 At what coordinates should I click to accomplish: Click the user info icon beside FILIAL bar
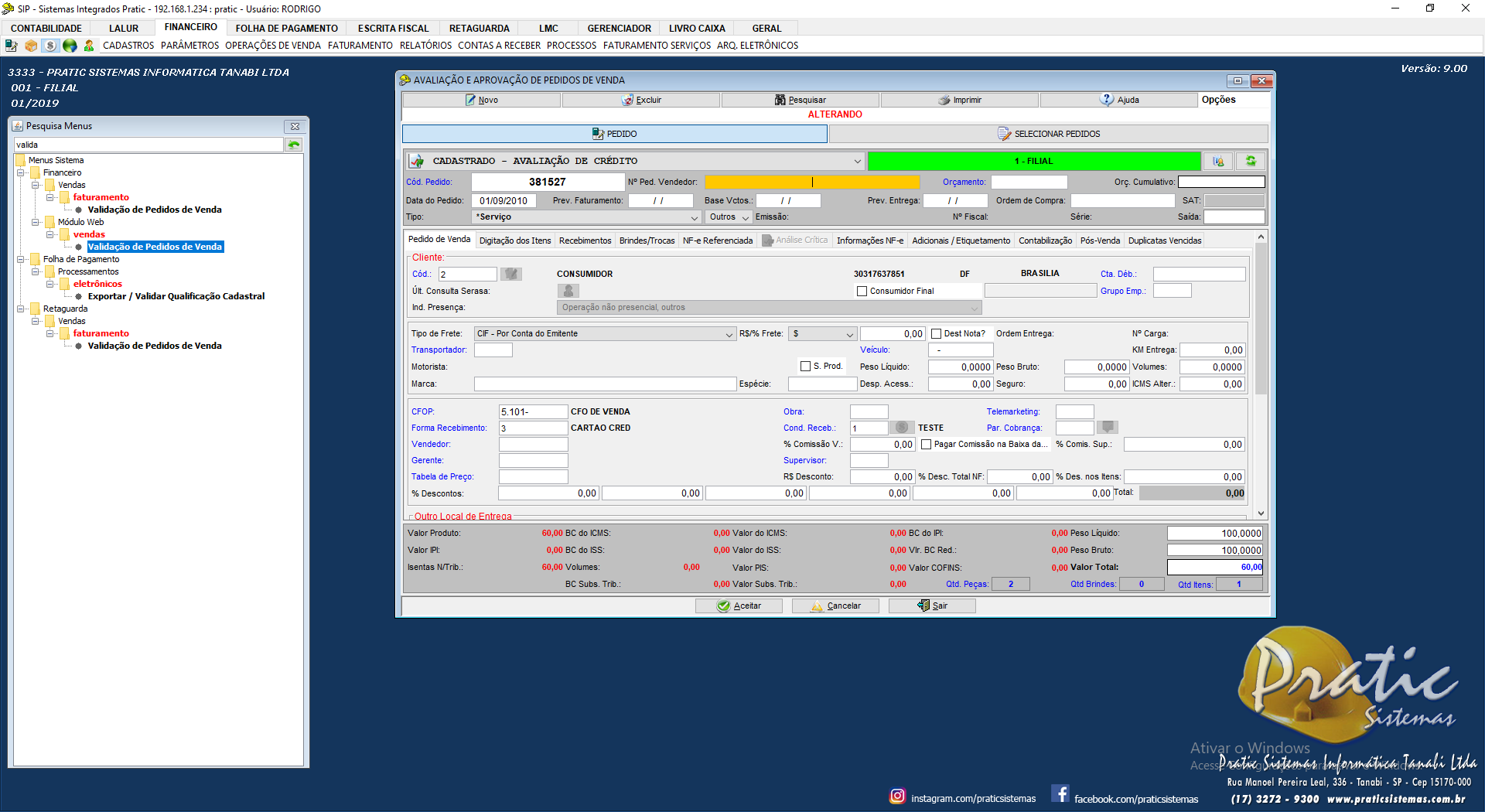(1218, 161)
